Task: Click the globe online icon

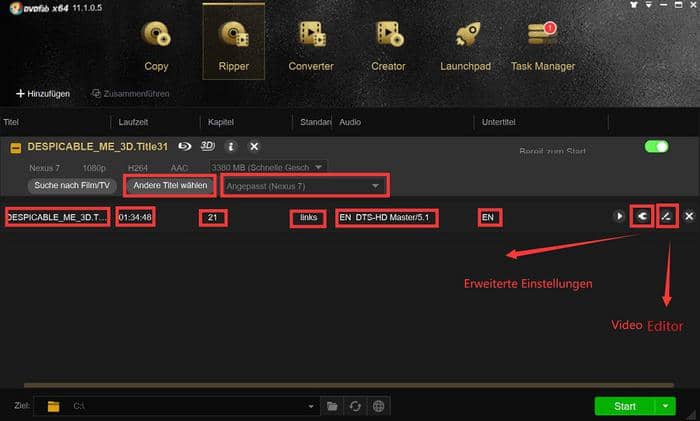Action: 378,406
